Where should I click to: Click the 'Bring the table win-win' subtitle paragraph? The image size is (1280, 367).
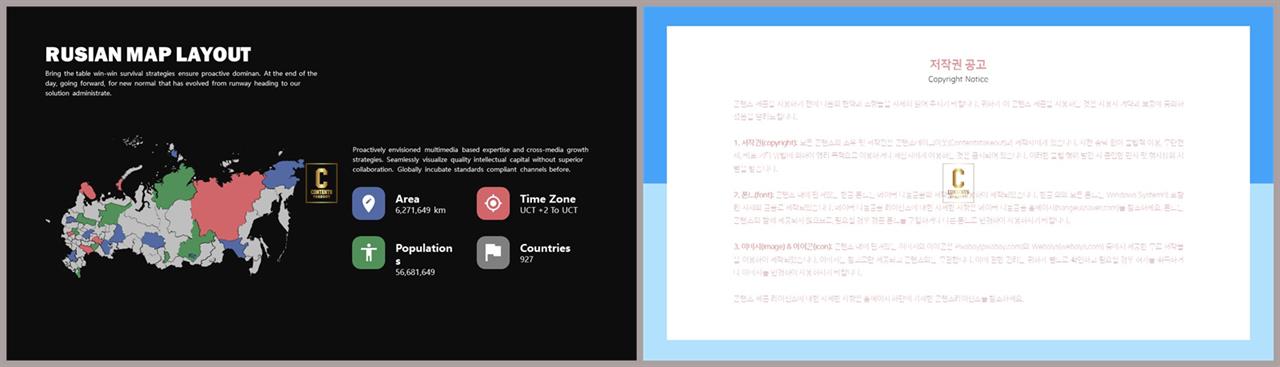point(181,83)
